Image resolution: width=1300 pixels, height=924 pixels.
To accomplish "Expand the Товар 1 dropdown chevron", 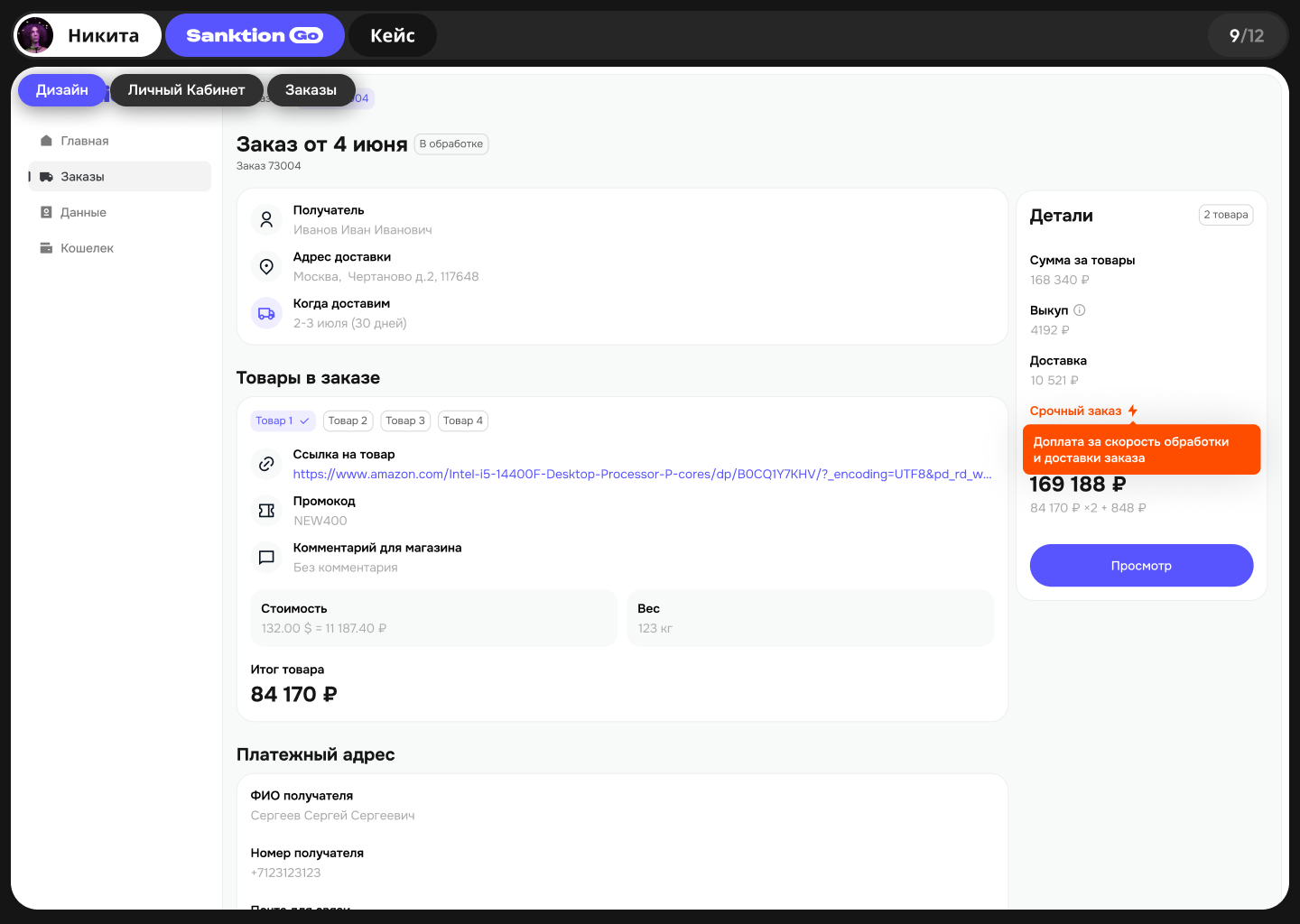I will point(305,420).
